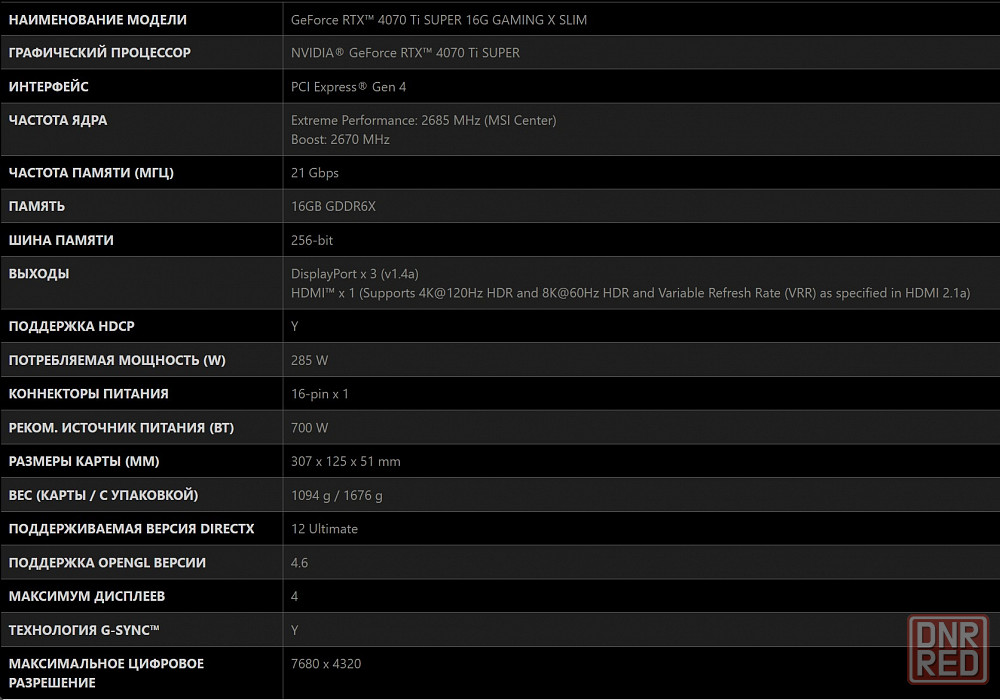
Task: Click the DisplayPort x 3 (v1.4a) line
Action: click(x=355, y=274)
